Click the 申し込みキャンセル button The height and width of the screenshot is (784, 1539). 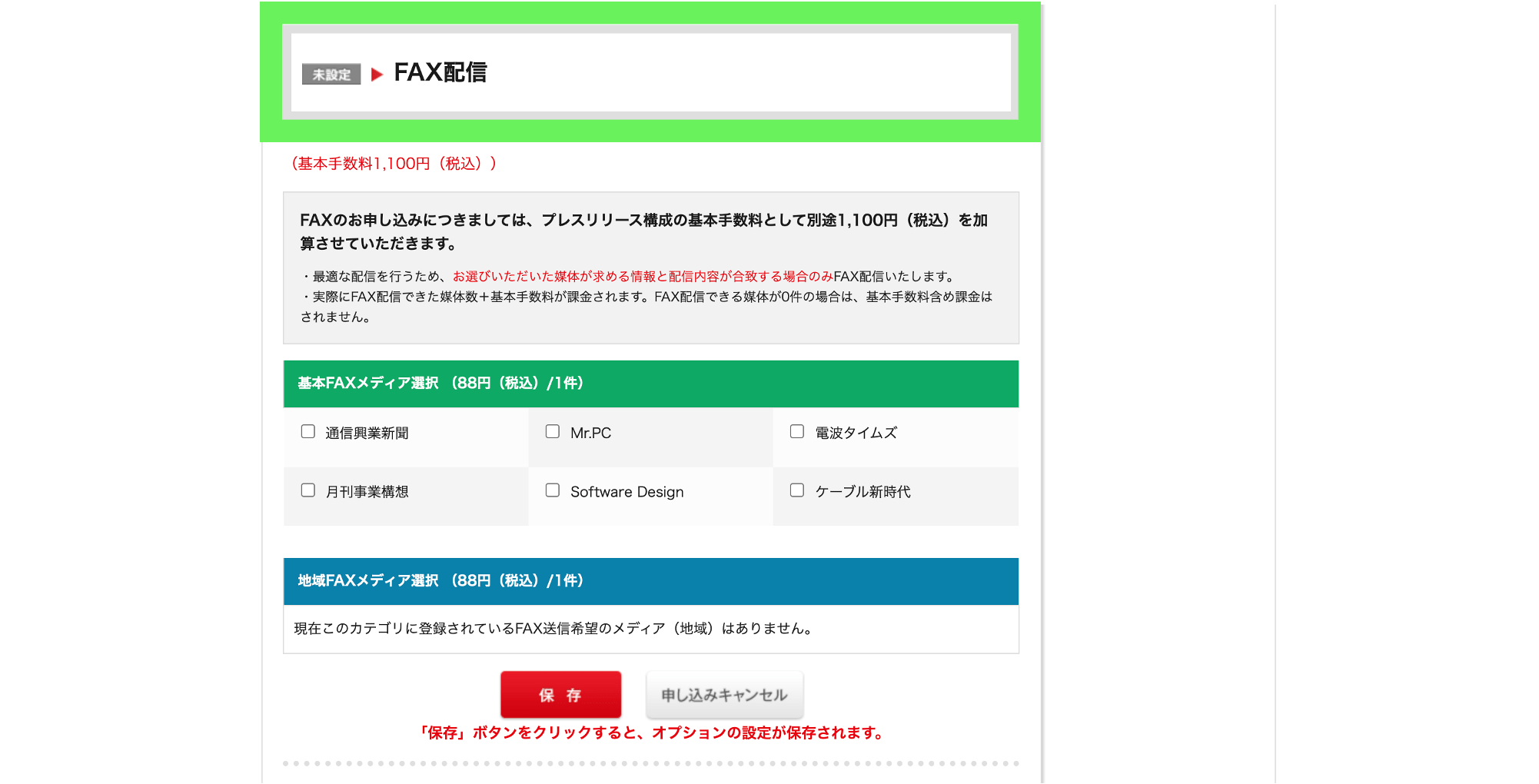tap(724, 695)
